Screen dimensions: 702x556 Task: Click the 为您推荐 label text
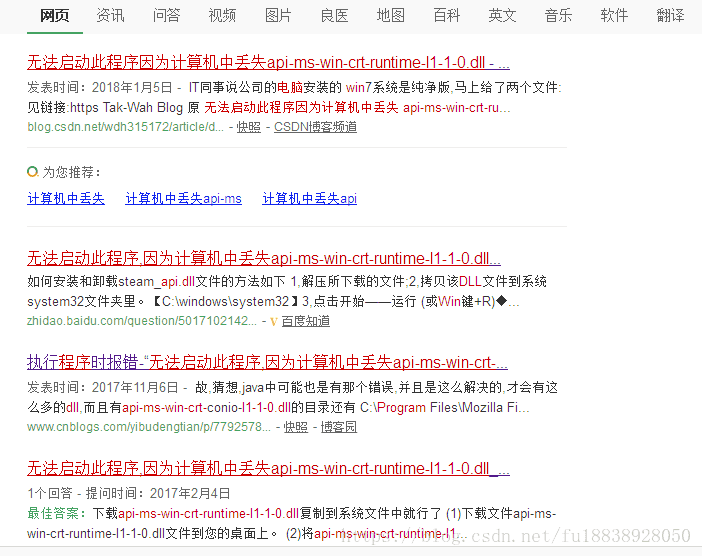(71, 172)
